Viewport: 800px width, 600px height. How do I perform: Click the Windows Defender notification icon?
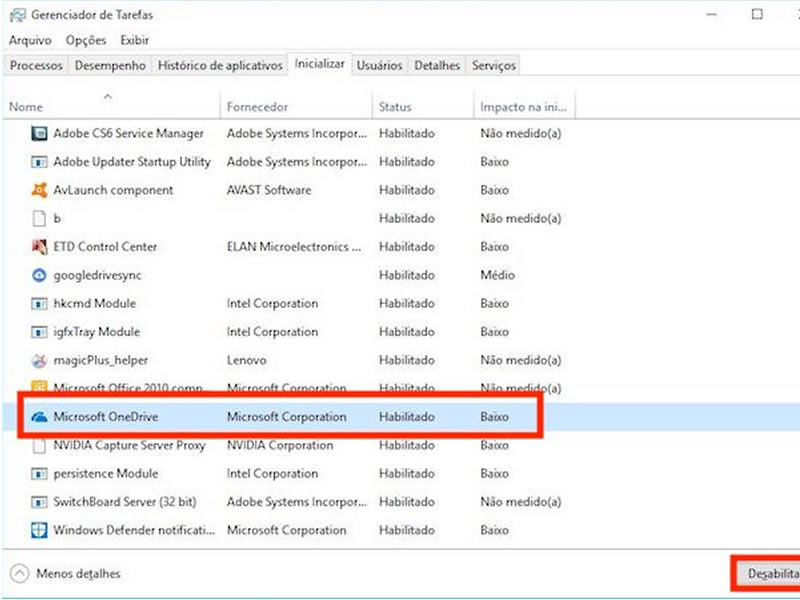tap(40, 530)
